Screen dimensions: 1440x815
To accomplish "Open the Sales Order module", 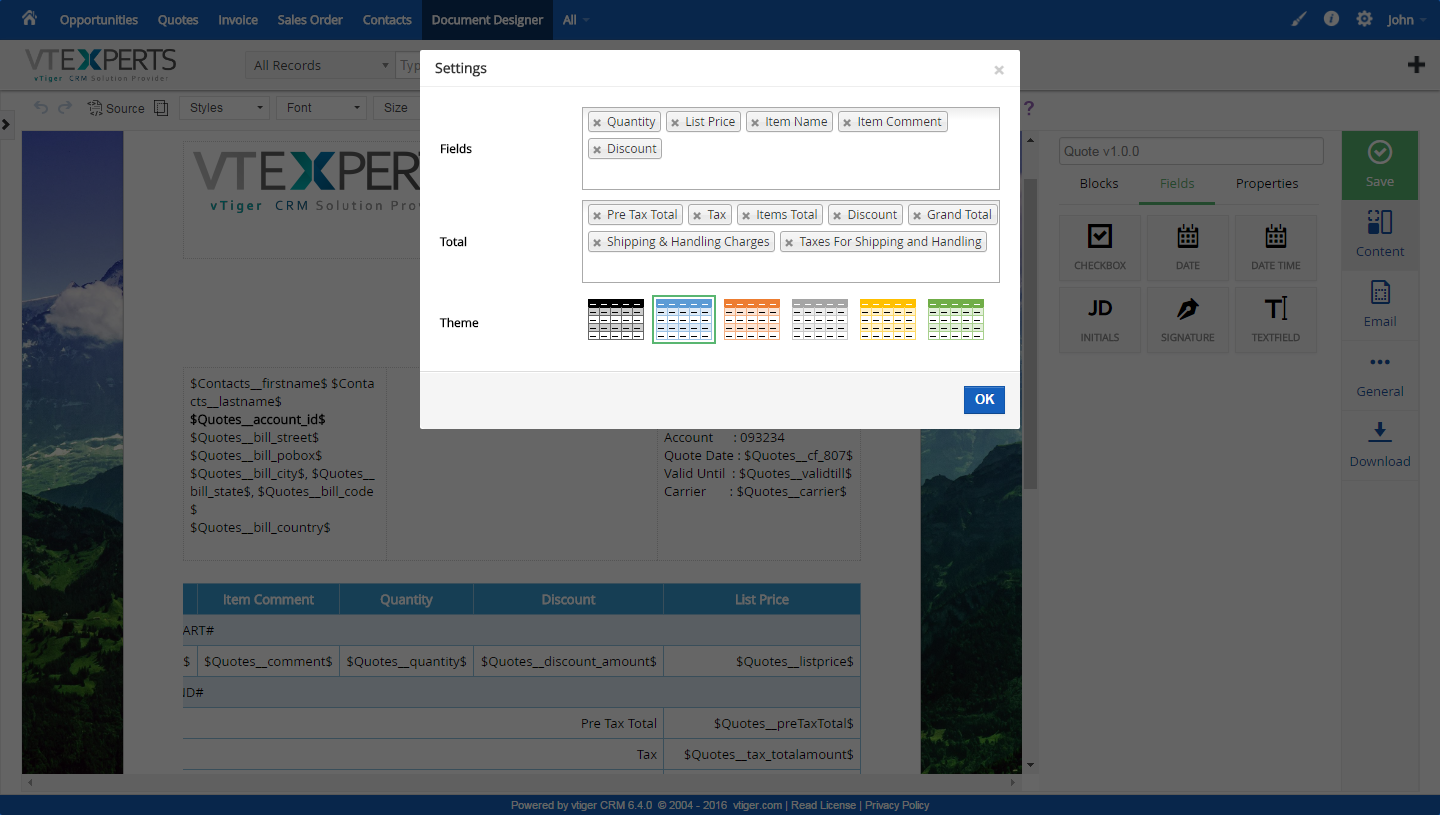I will point(310,20).
